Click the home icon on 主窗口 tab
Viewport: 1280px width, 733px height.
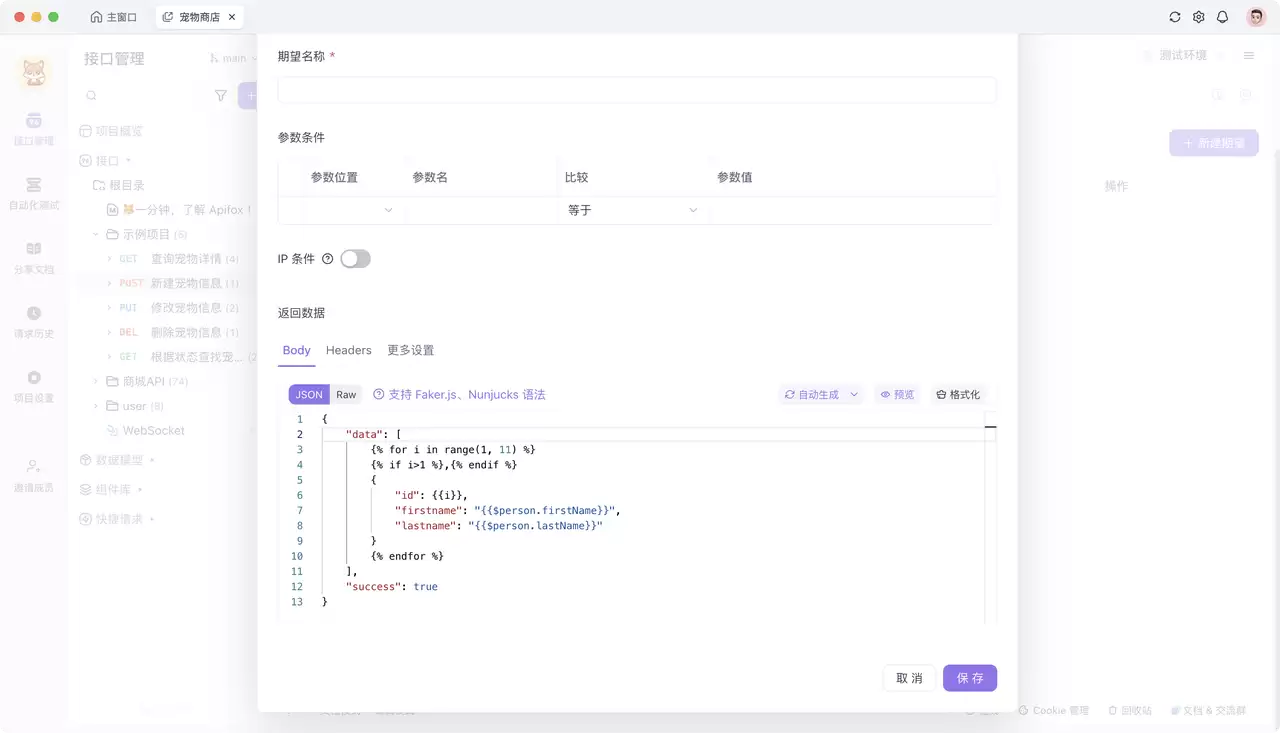96,17
